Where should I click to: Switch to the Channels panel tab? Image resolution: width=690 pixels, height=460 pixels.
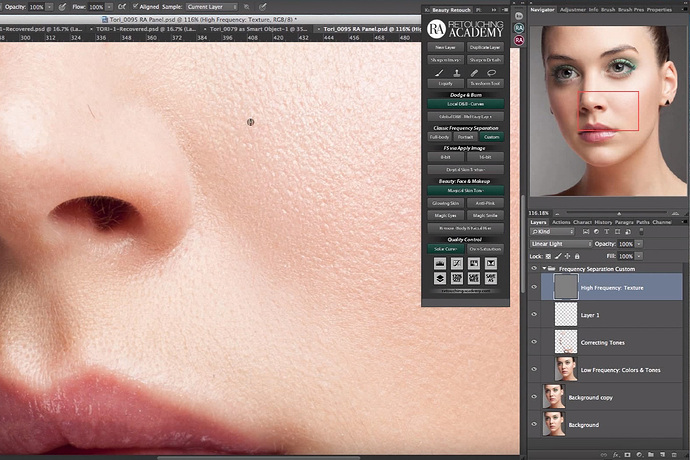661,222
